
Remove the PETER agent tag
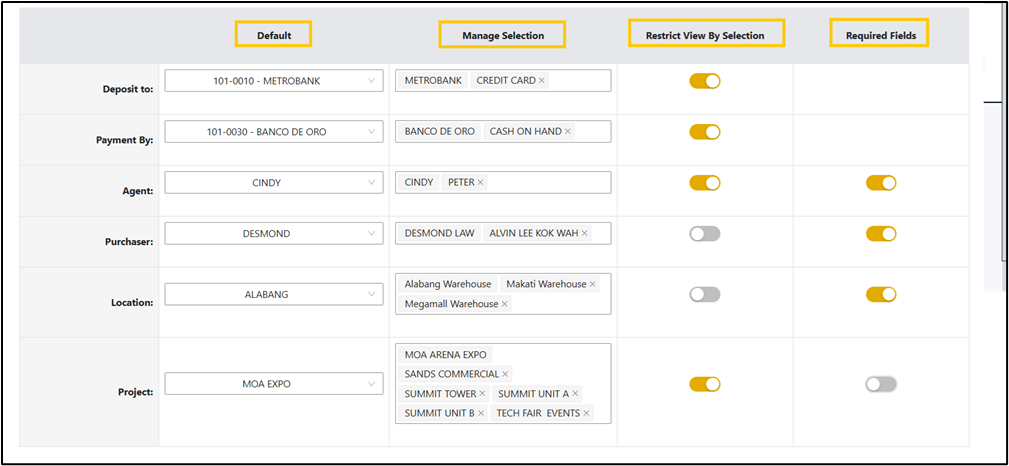[481, 182]
